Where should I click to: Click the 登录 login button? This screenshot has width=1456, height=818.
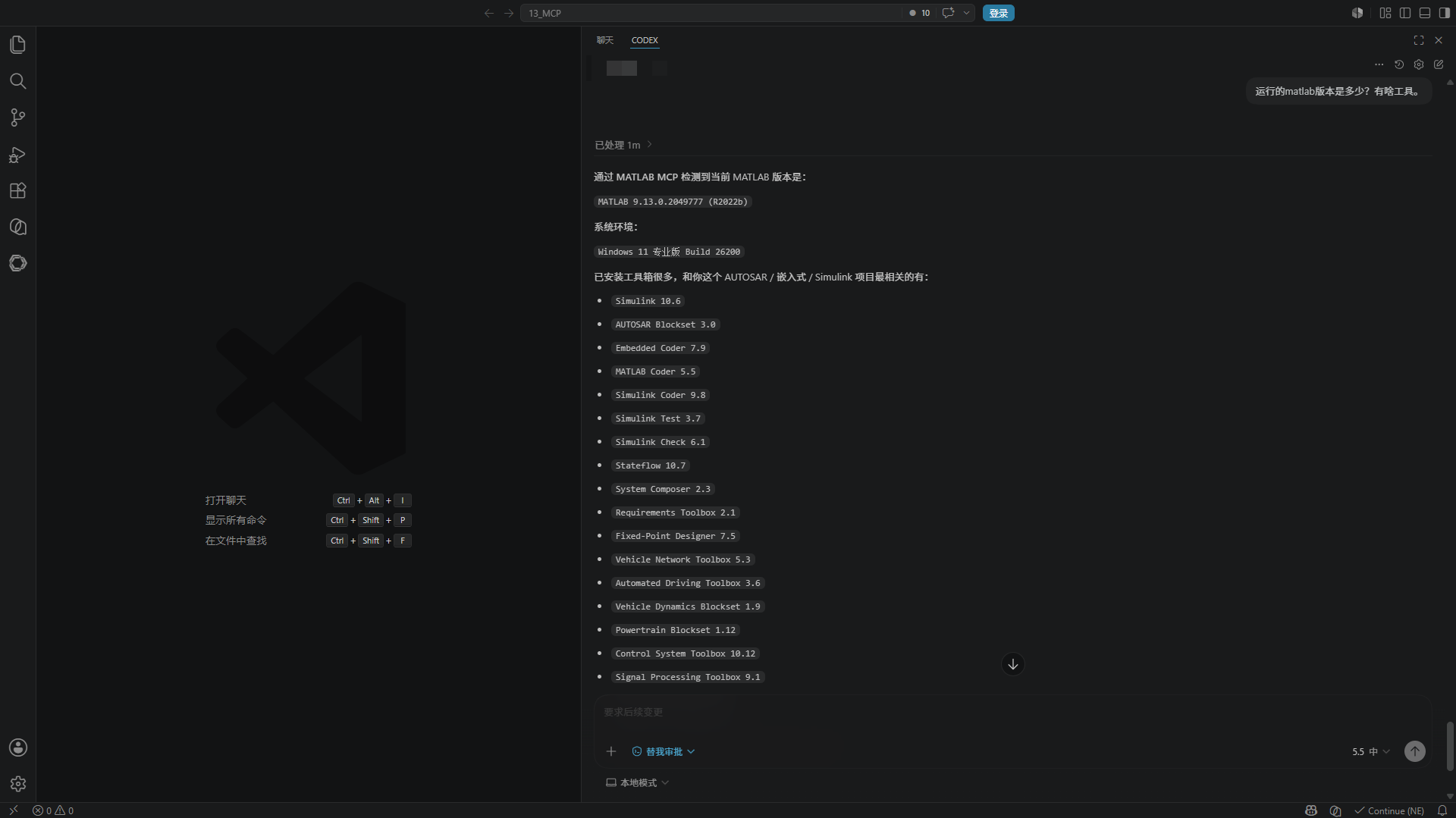(999, 13)
